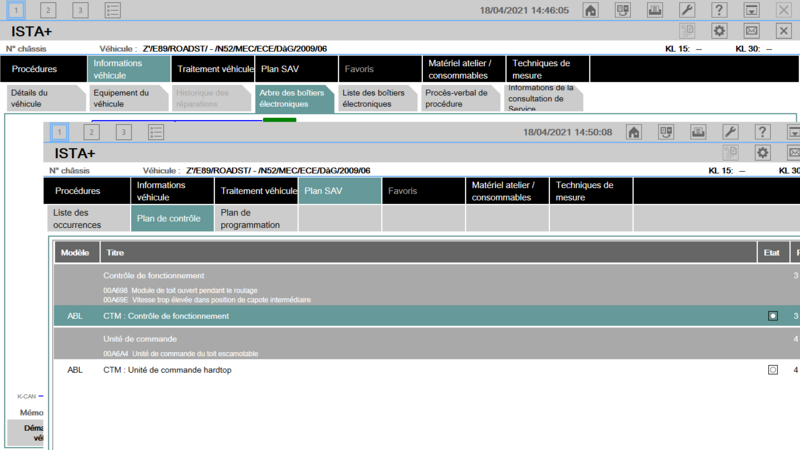Screen dimensions: 800x450
Task: Select row CTM : Unité de commande hardtop
Action: (427, 370)
